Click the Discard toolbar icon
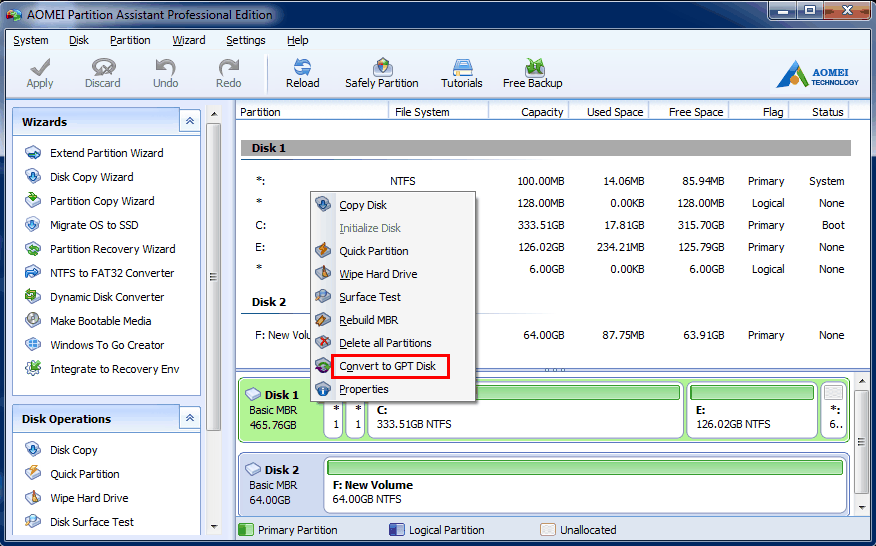The width and height of the screenshot is (876, 546). [103, 68]
